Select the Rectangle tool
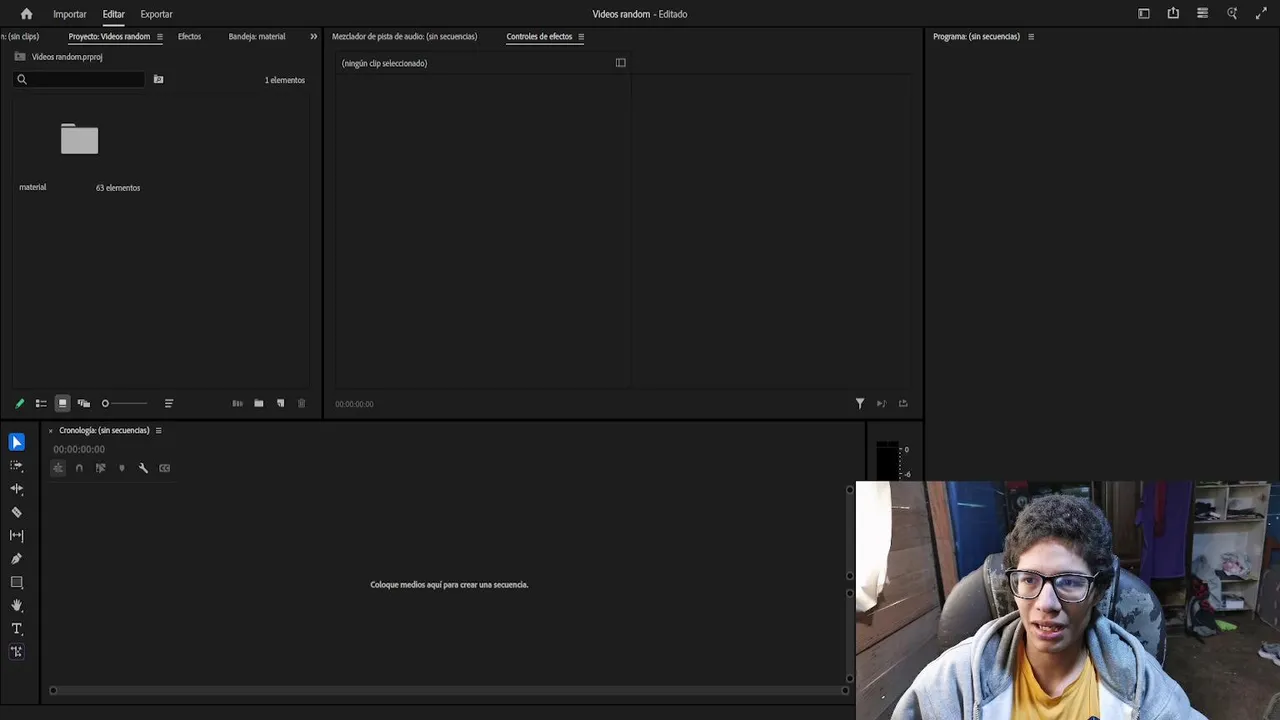 coord(16,582)
